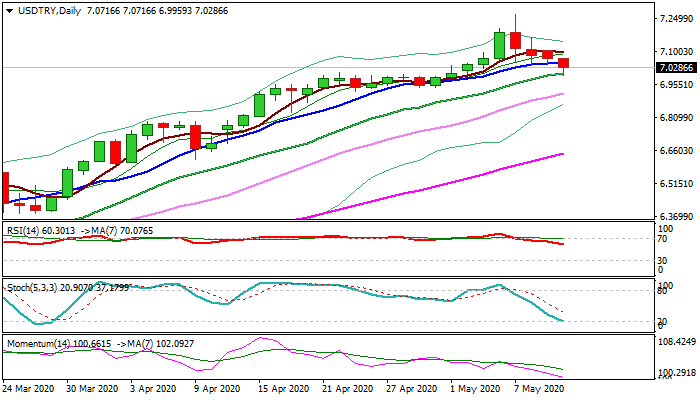Select the 30 Mar 2020 date label
The height and width of the screenshot is (400, 700).
(92, 389)
